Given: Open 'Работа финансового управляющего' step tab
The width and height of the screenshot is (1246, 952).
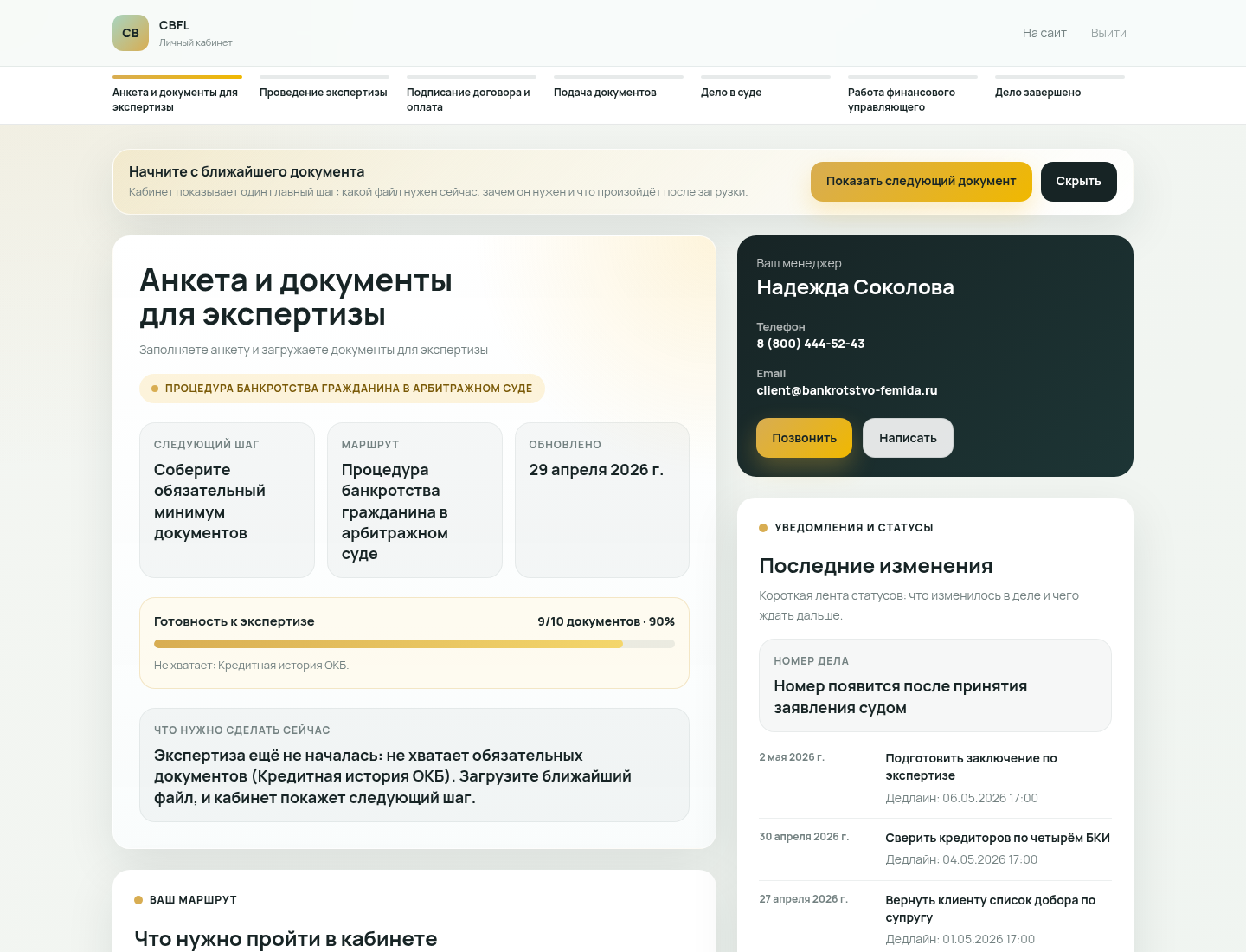Looking at the screenshot, I should [x=913, y=95].
